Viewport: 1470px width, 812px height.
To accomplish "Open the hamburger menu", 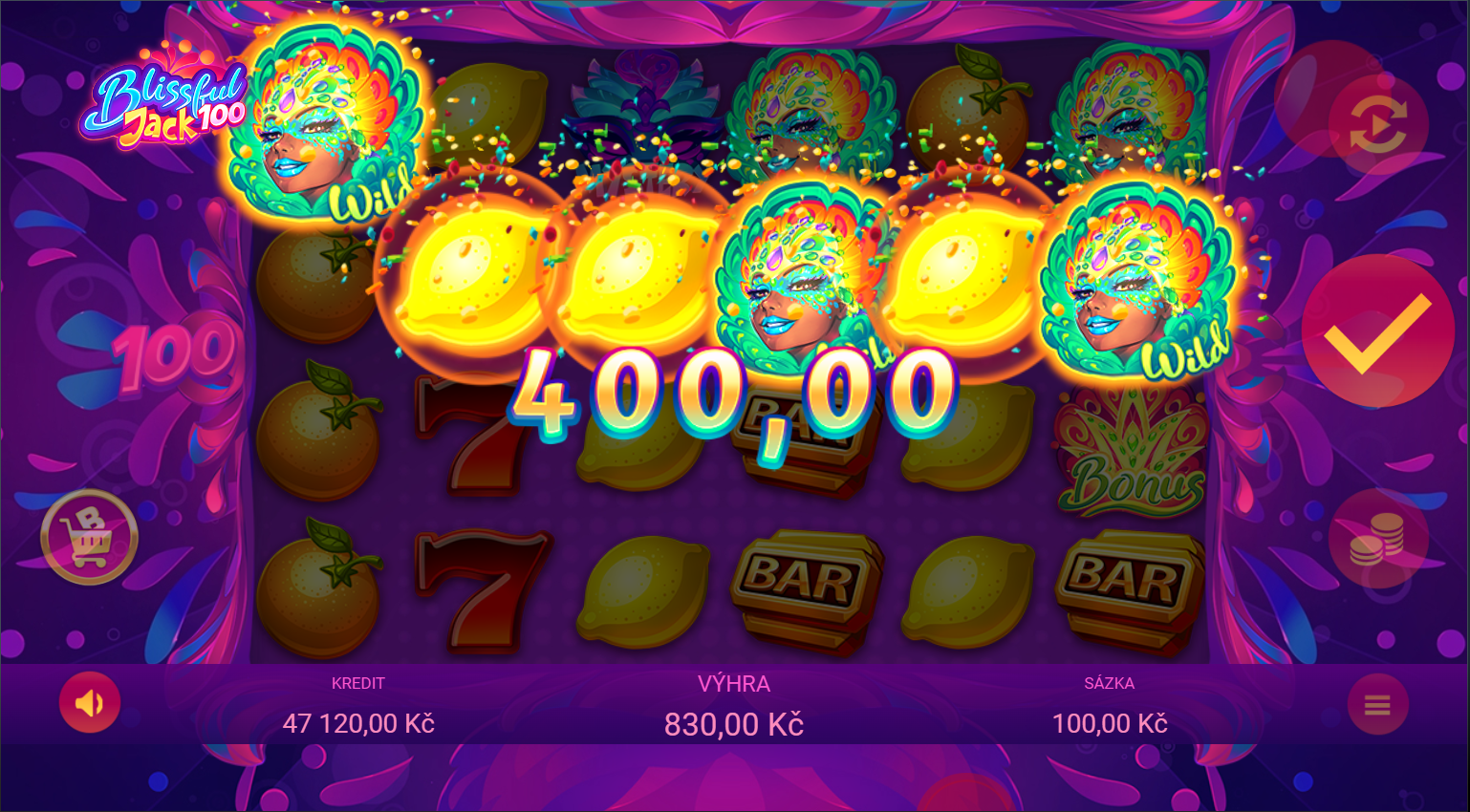I will pyautogui.click(x=1377, y=705).
